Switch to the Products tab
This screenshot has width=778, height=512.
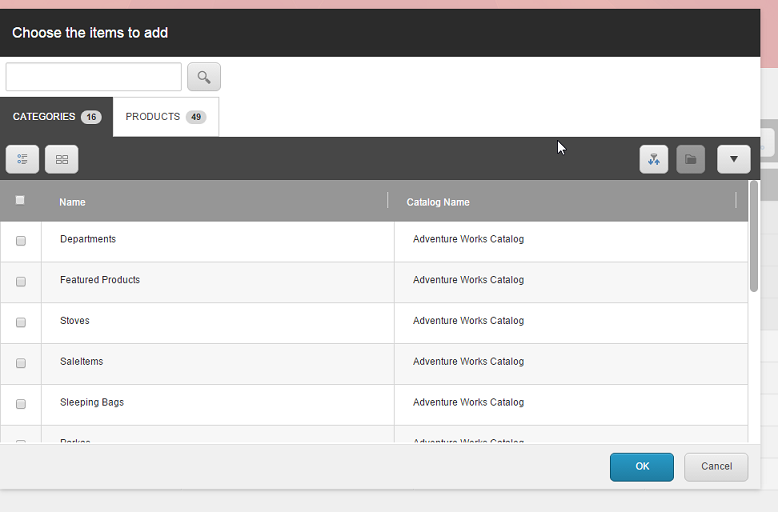pos(165,117)
